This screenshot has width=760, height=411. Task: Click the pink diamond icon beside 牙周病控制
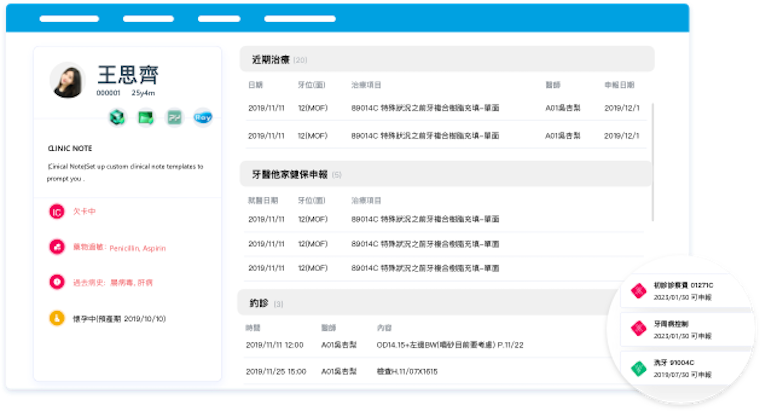tap(637, 329)
